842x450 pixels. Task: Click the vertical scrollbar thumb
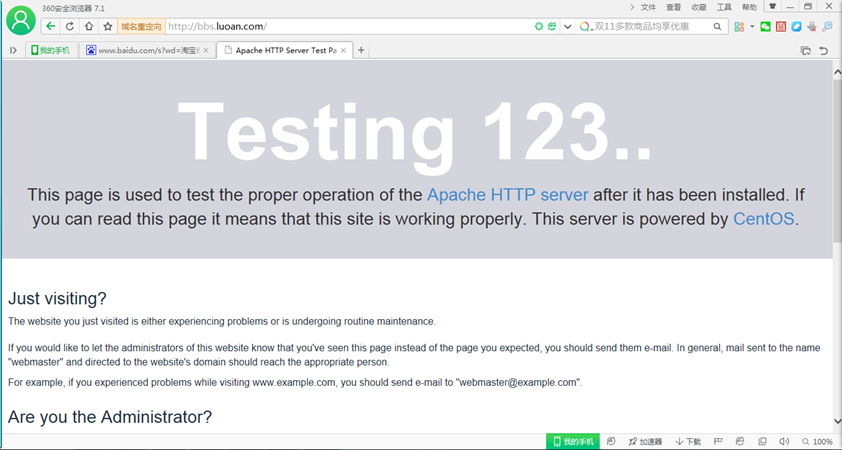tap(837, 160)
